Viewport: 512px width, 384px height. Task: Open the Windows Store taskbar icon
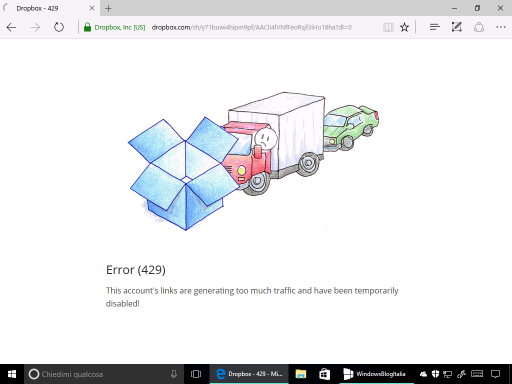tap(324, 374)
